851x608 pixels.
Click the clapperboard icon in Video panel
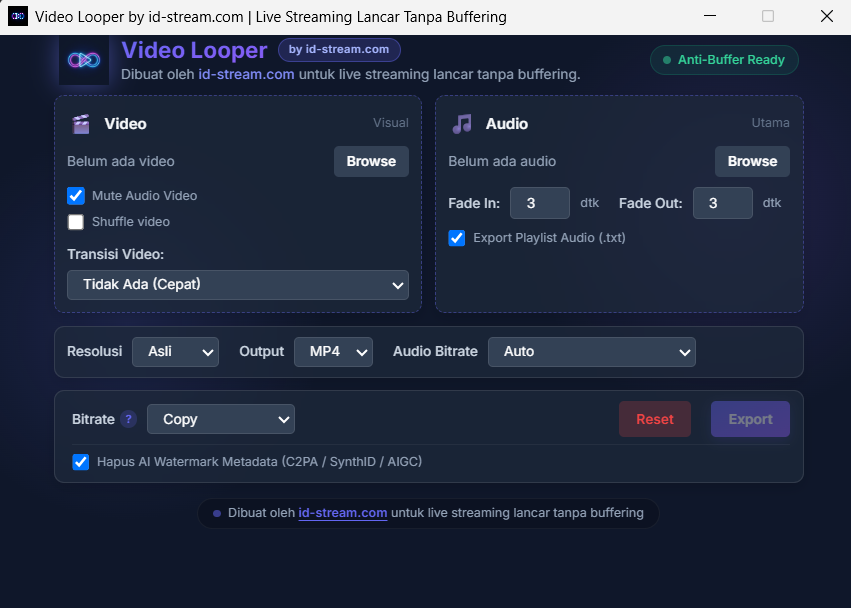click(x=81, y=124)
